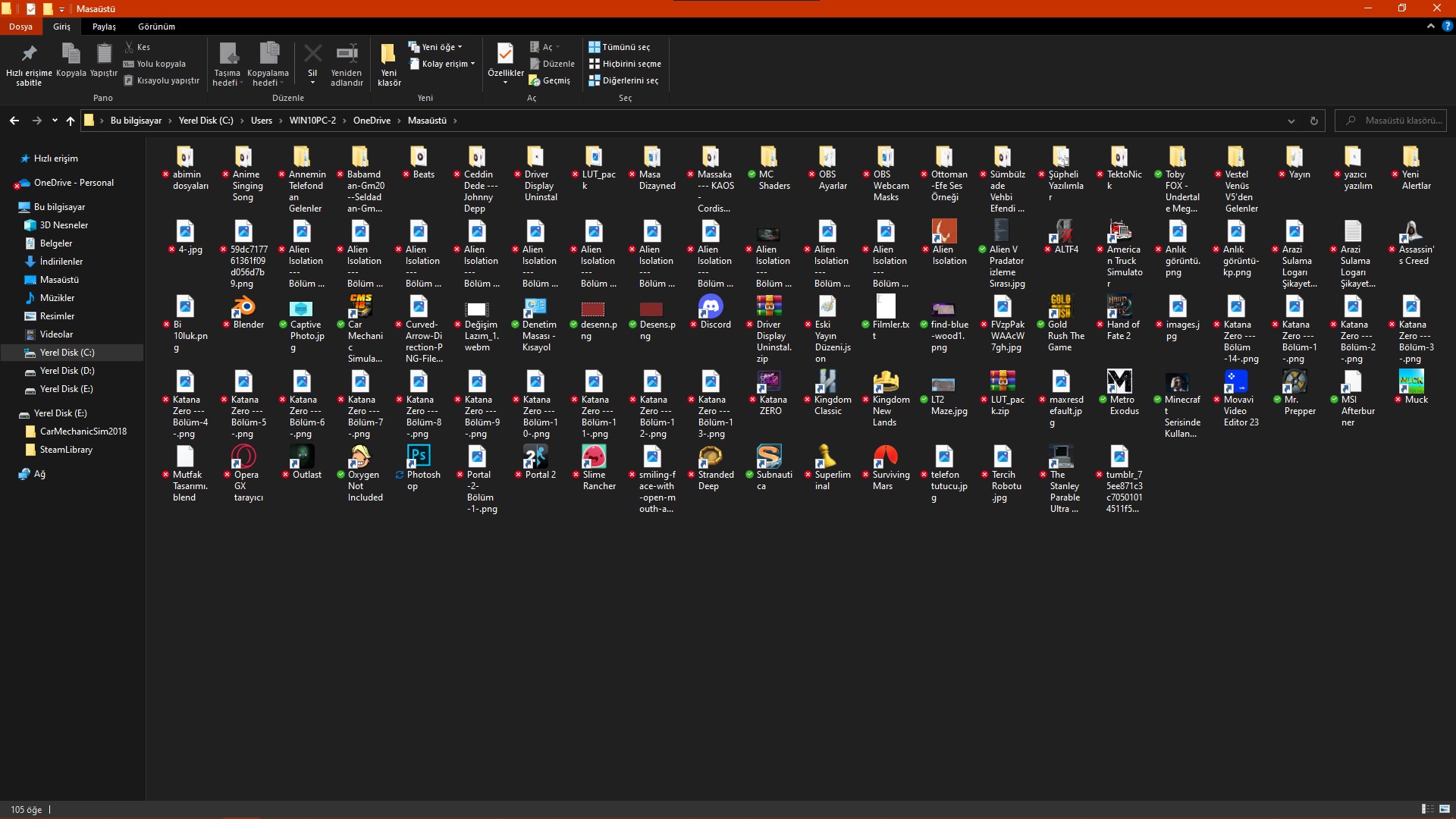Click the Masaüstü search box
Image resolution: width=1456 pixels, height=819 pixels.
tap(1391, 121)
